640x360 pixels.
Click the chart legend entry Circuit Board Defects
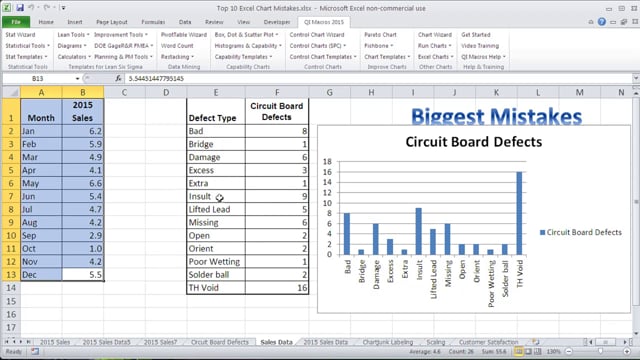click(581, 232)
